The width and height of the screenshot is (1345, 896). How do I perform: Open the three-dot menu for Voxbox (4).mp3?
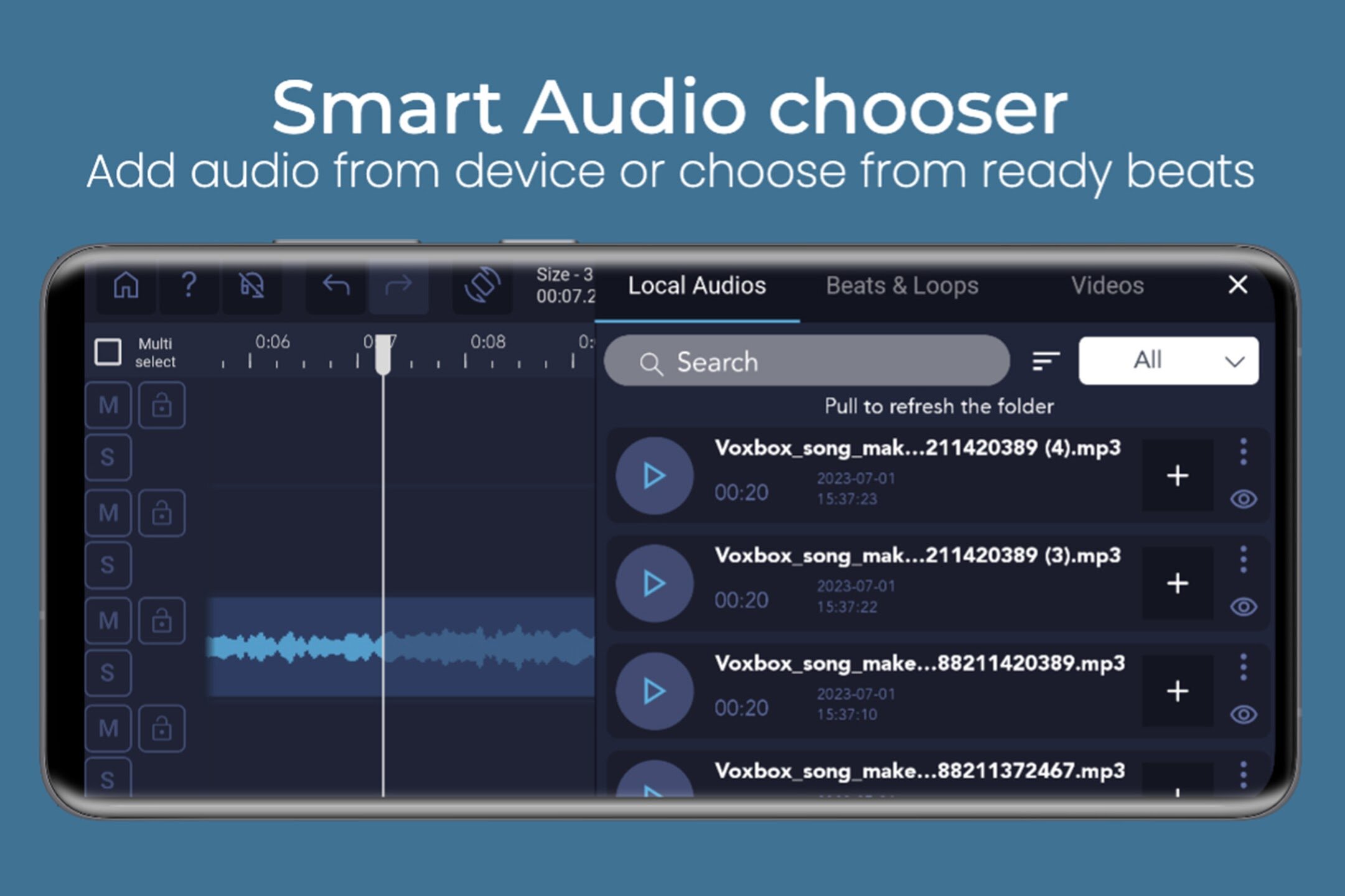[x=1243, y=451]
